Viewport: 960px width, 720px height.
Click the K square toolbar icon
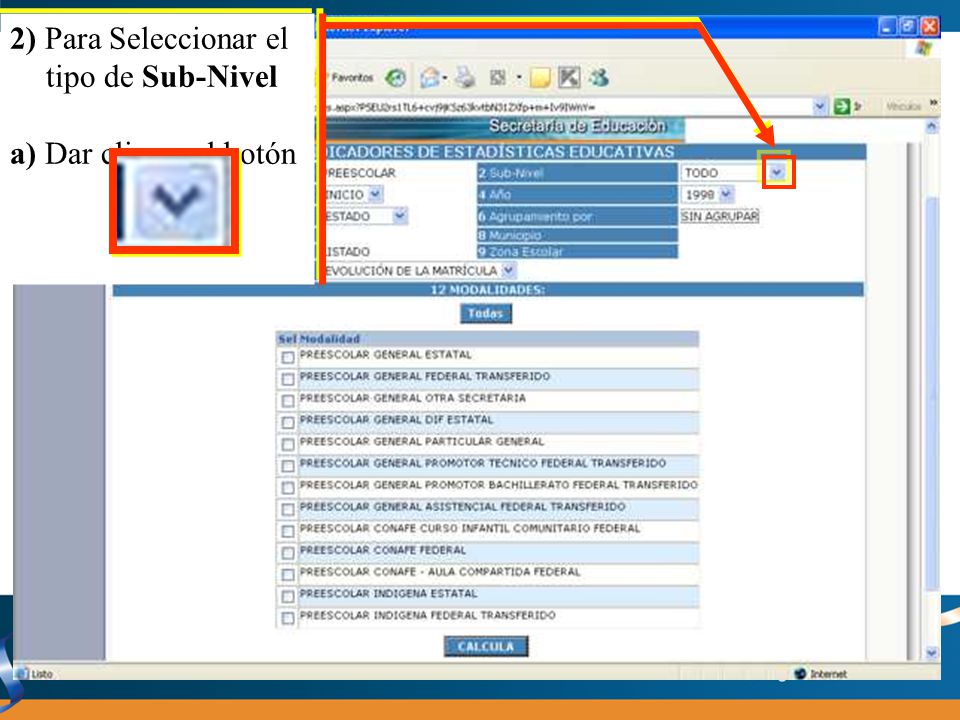pos(569,78)
